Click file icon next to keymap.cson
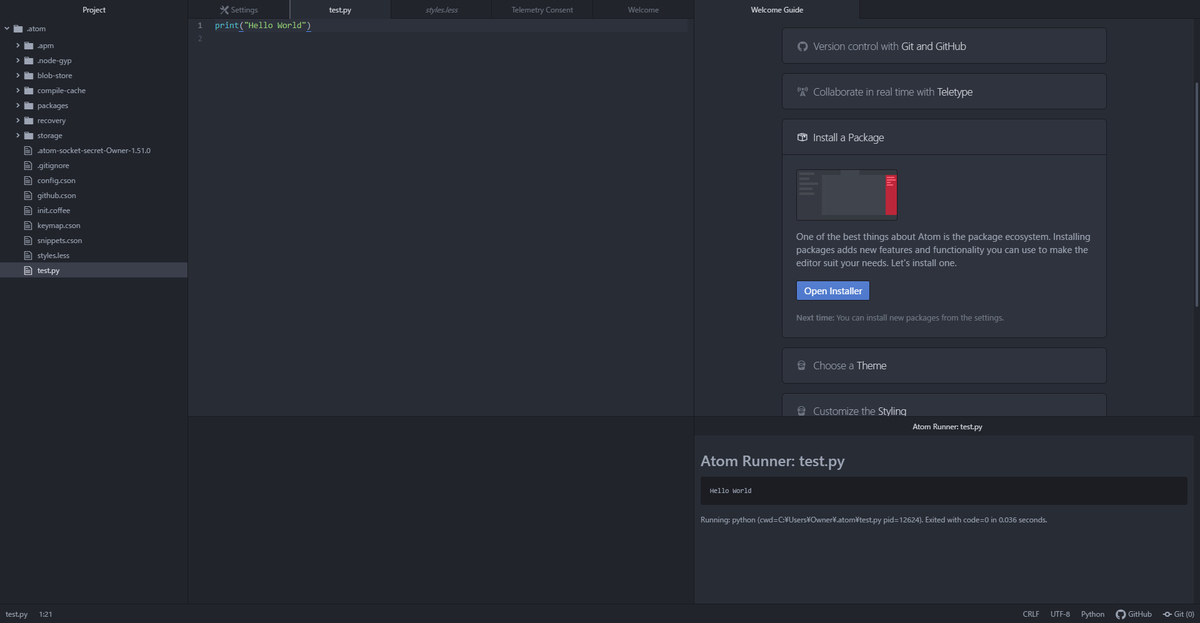This screenshot has height=623, width=1200. [28, 225]
